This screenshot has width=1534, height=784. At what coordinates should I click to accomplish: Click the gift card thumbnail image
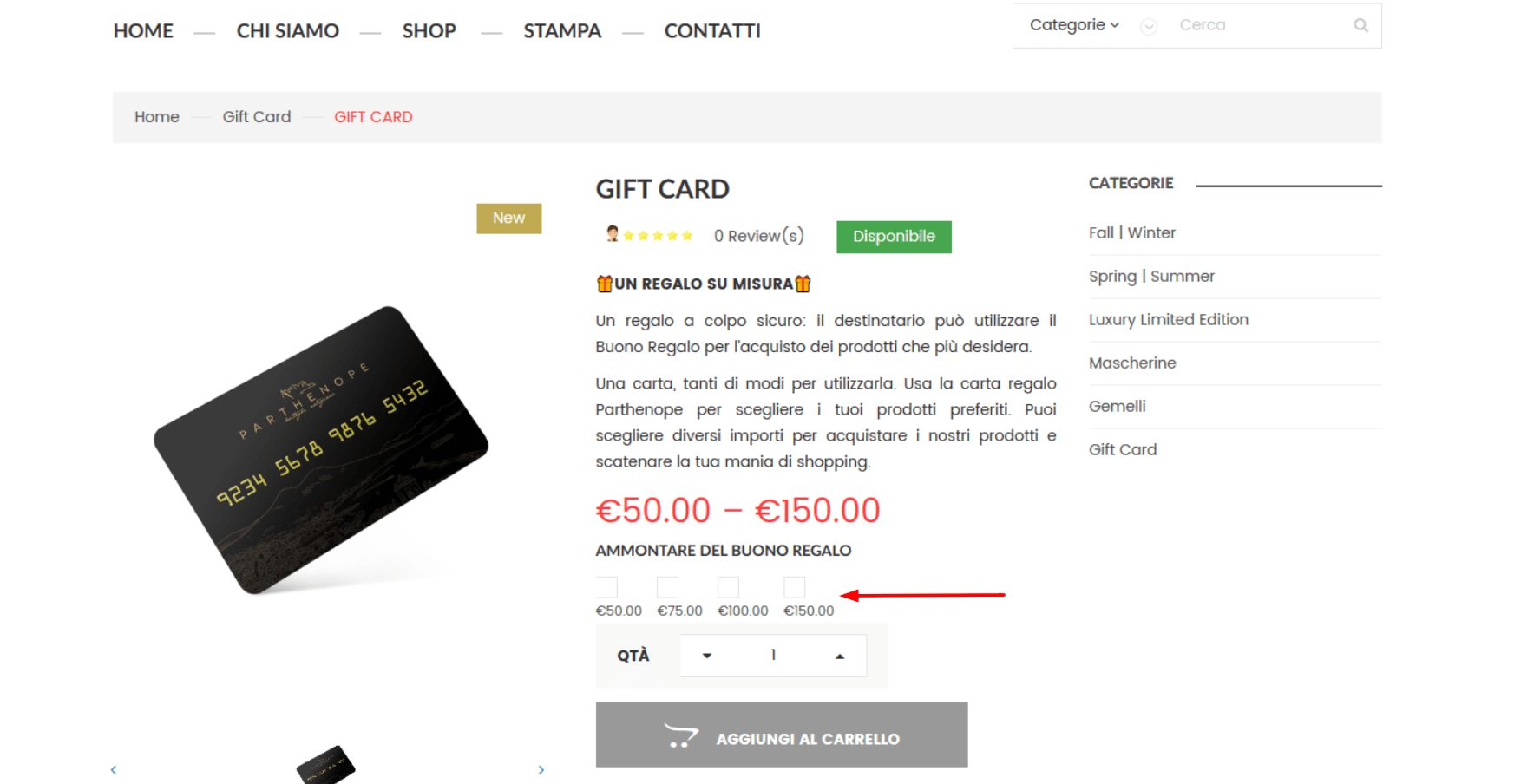(325, 765)
